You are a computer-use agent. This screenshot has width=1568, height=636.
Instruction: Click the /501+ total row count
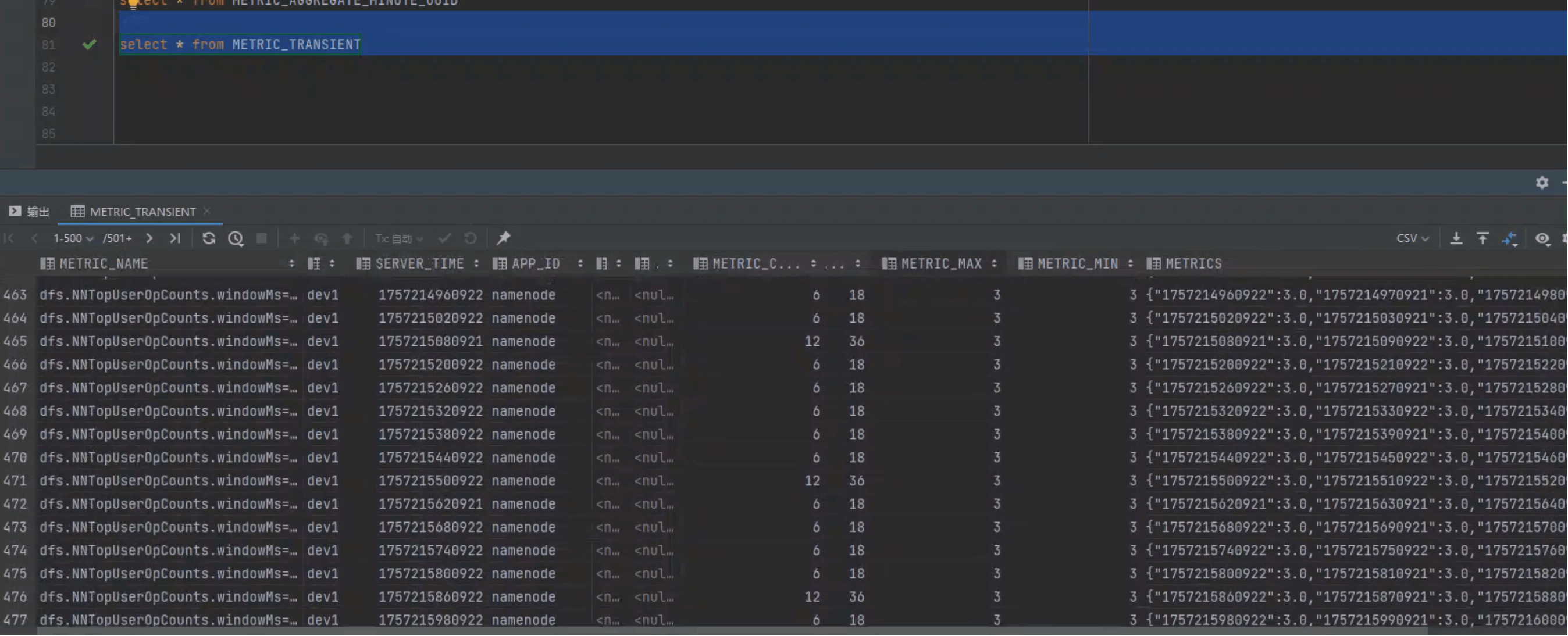pos(117,238)
